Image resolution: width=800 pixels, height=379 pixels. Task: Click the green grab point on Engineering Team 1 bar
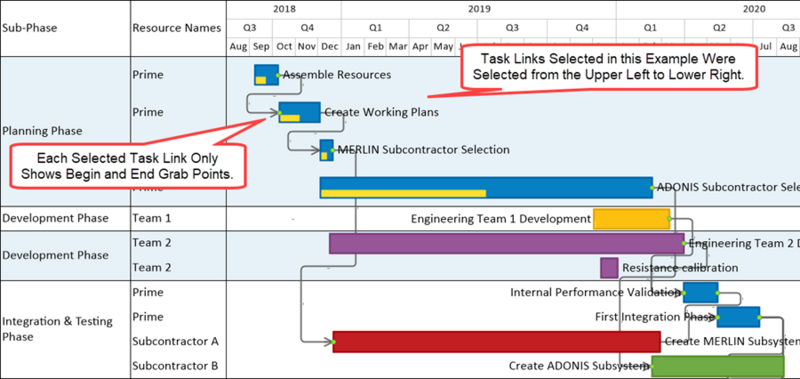point(669,218)
